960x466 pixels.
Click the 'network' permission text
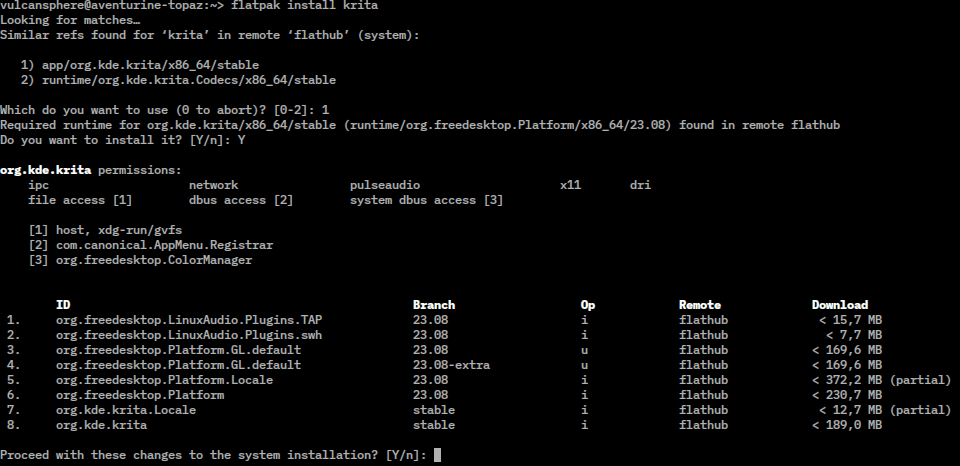pyautogui.click(x=213, y=185)
